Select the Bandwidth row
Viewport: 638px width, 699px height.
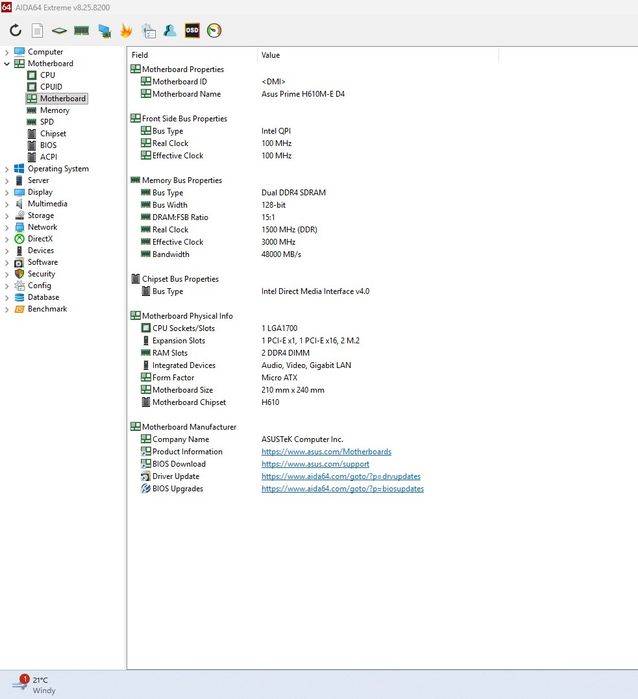[221, 254]
